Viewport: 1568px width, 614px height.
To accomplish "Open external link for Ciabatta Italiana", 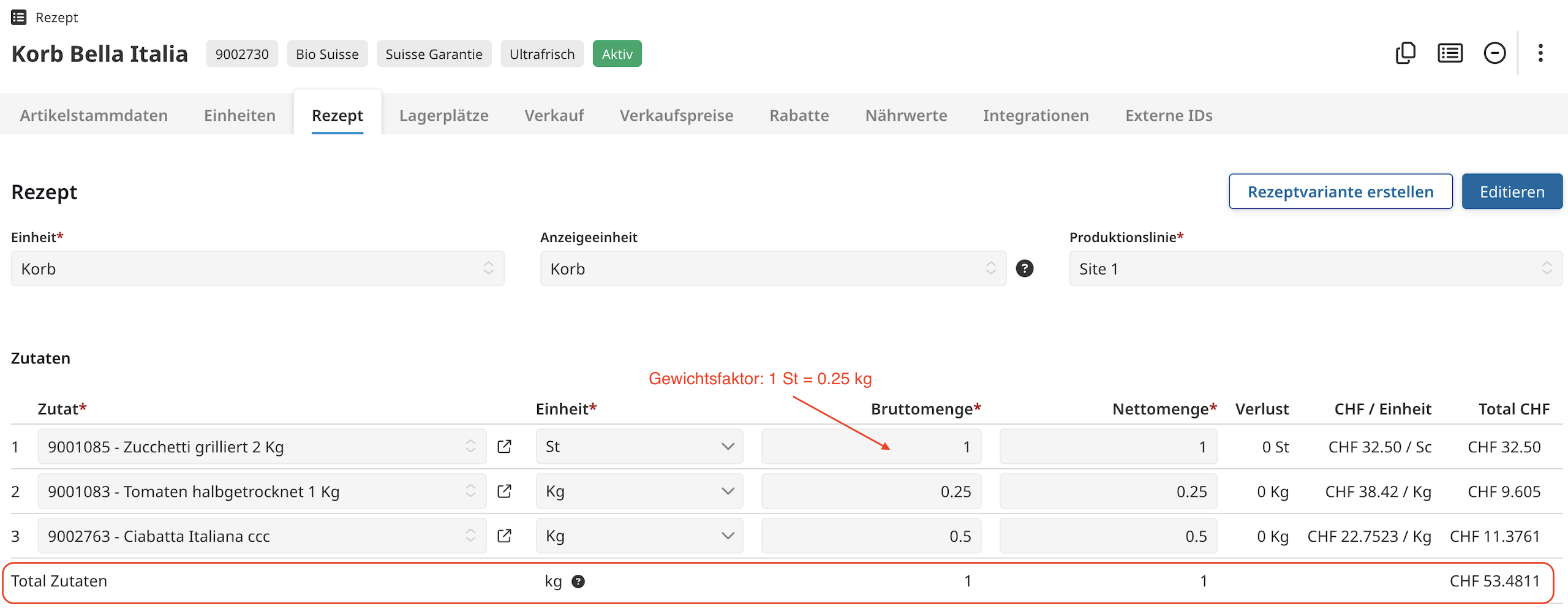I will click(x=504, y=536).
